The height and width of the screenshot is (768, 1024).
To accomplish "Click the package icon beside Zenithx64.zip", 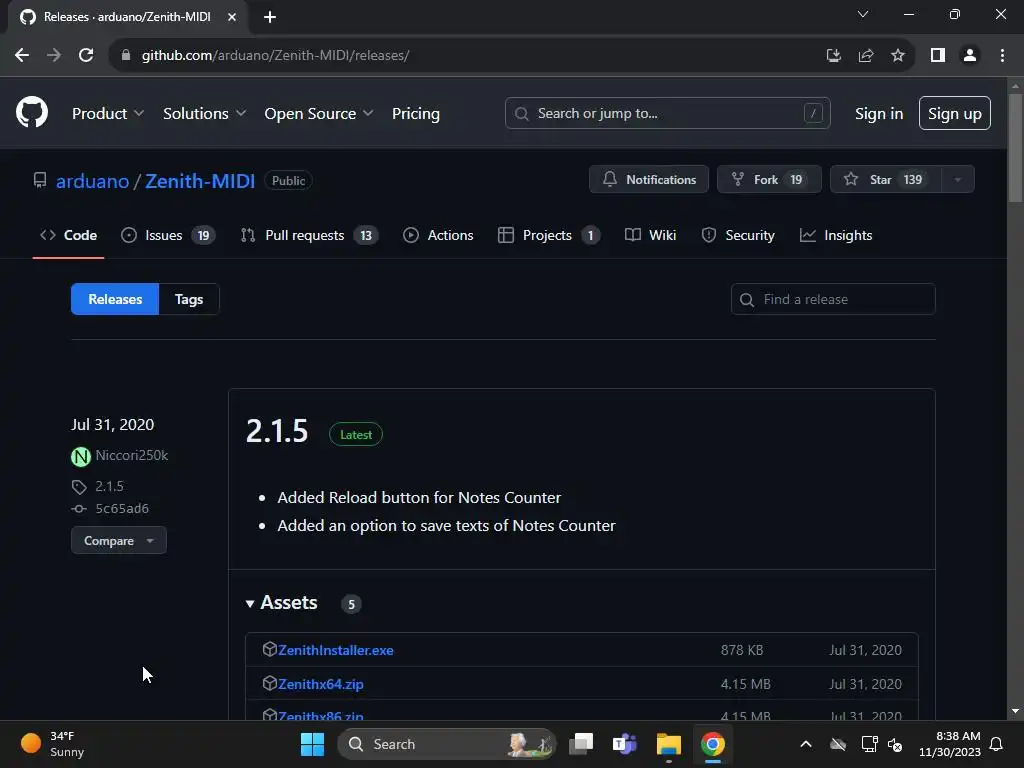I will pyautogui.click(x=269, y=683).
